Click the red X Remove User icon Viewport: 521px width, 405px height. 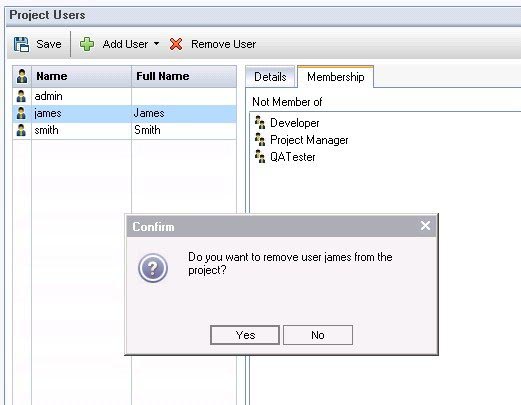pos(176,44)
